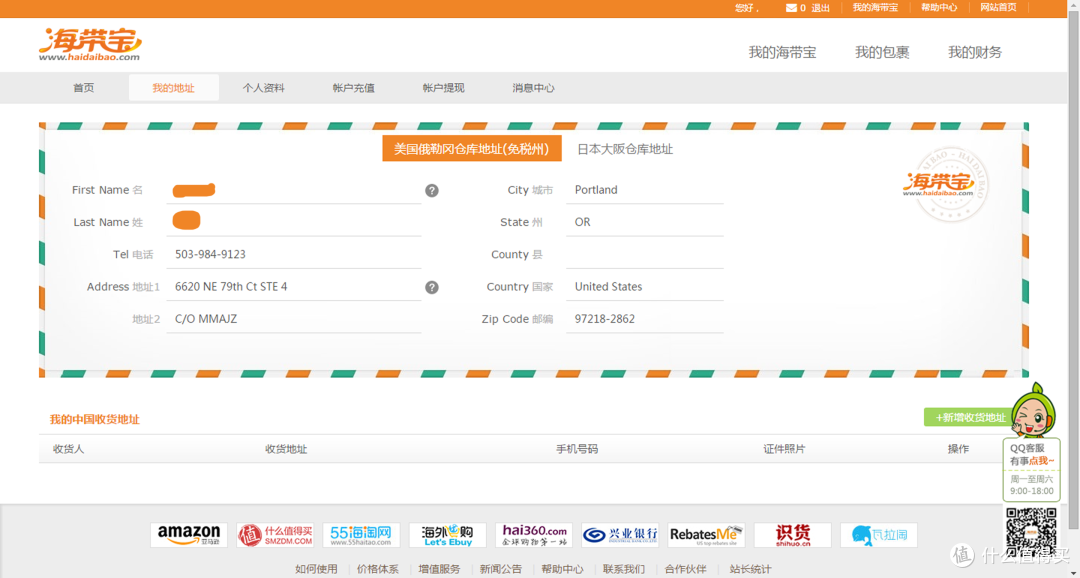Image resolution: width=1080 pixels, height=578 pixels.
Task: Open the message envelope icon in top bar
Action: pos(791,8)
